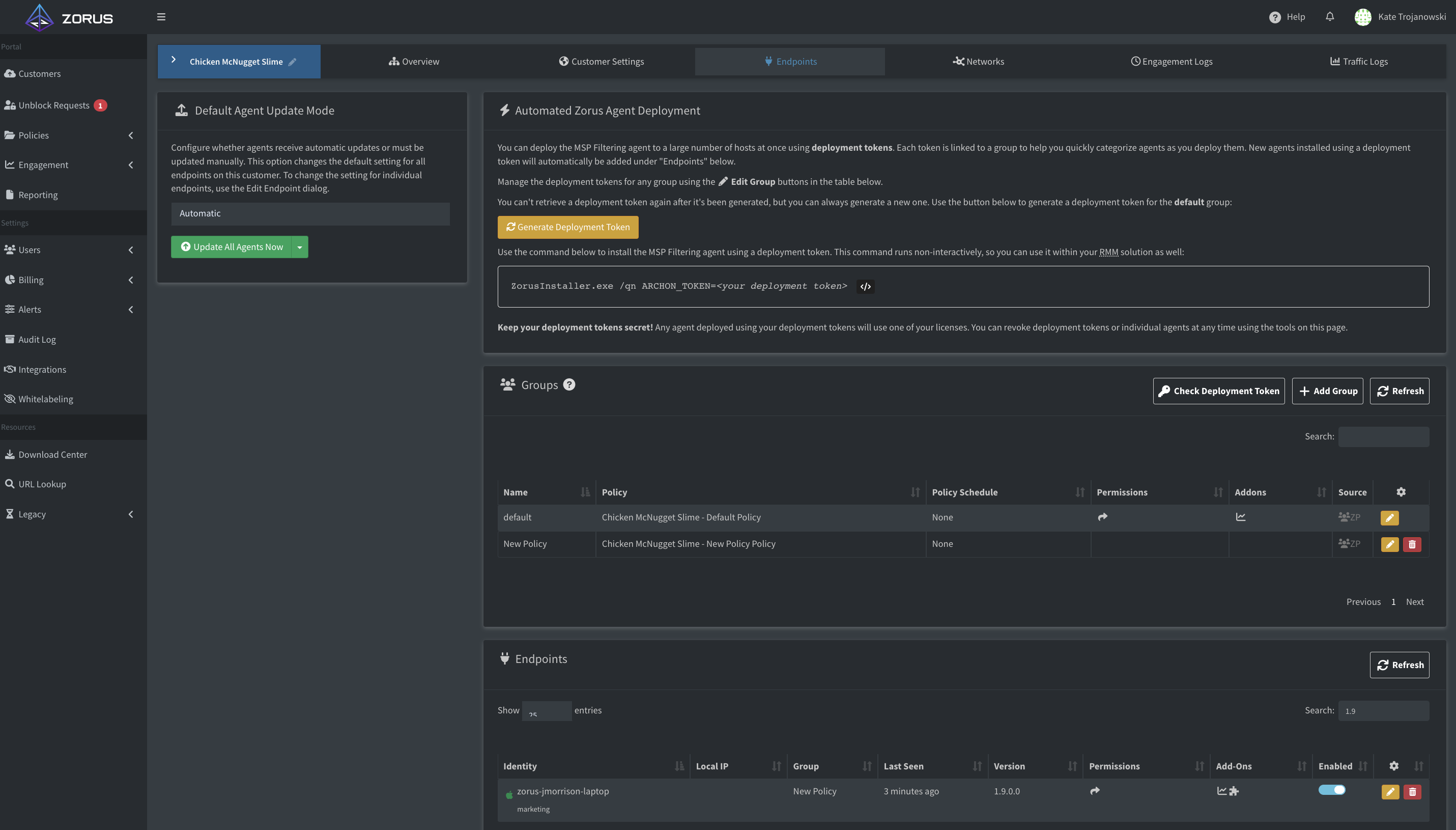This screenshot has width=1456, height=830.
Task: Edit zorus-jmorrison-laptop with the pencil icon
Action: (x=1390, y=791)
